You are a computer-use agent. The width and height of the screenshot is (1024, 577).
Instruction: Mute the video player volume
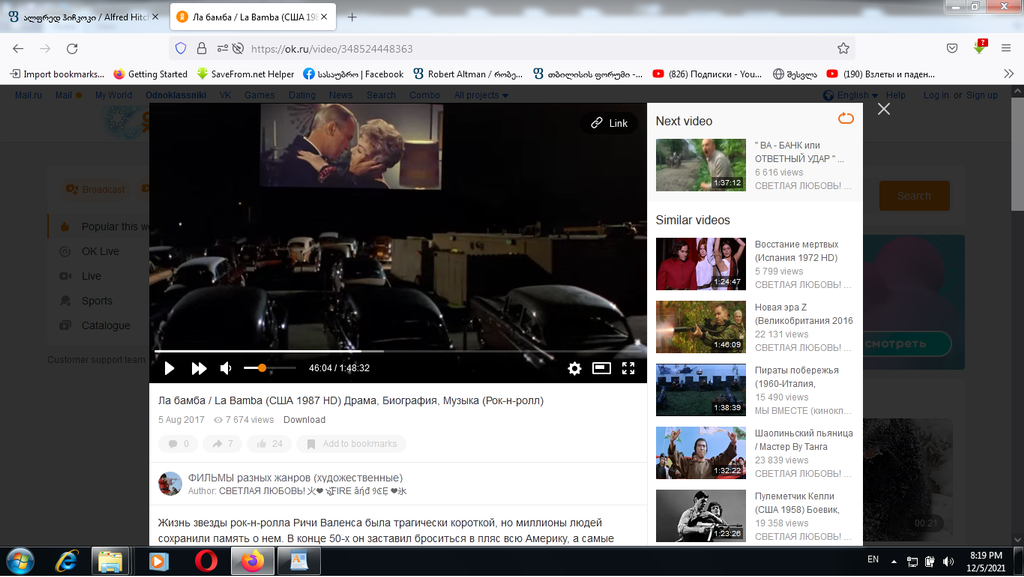pos(226,368)
